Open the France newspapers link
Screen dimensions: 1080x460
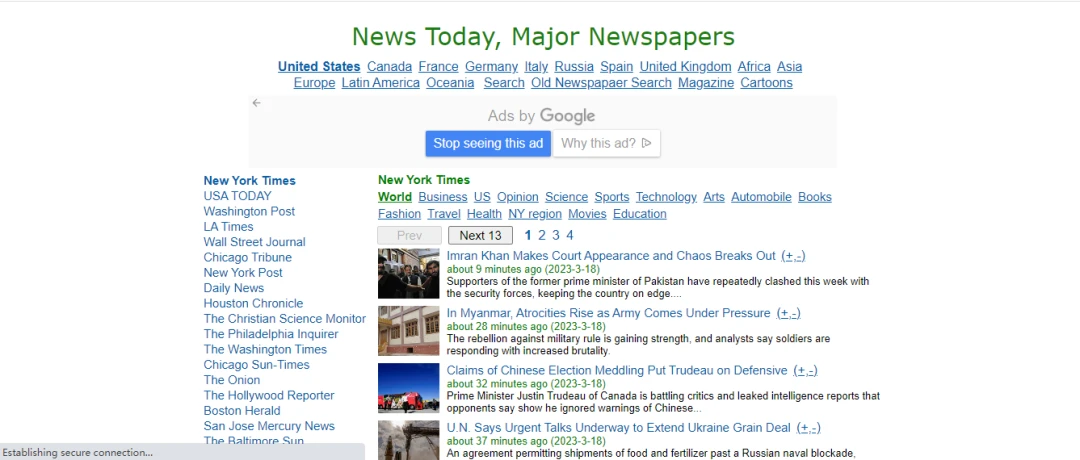click(x=438, y=67)
